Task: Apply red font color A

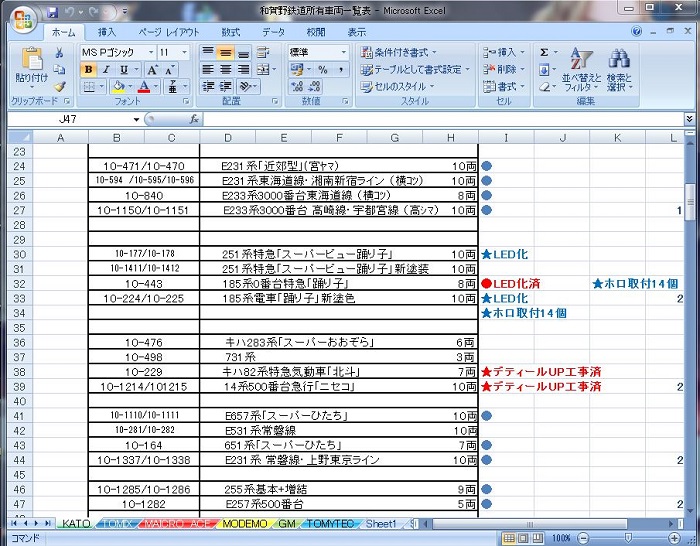Action: [144, 86]
